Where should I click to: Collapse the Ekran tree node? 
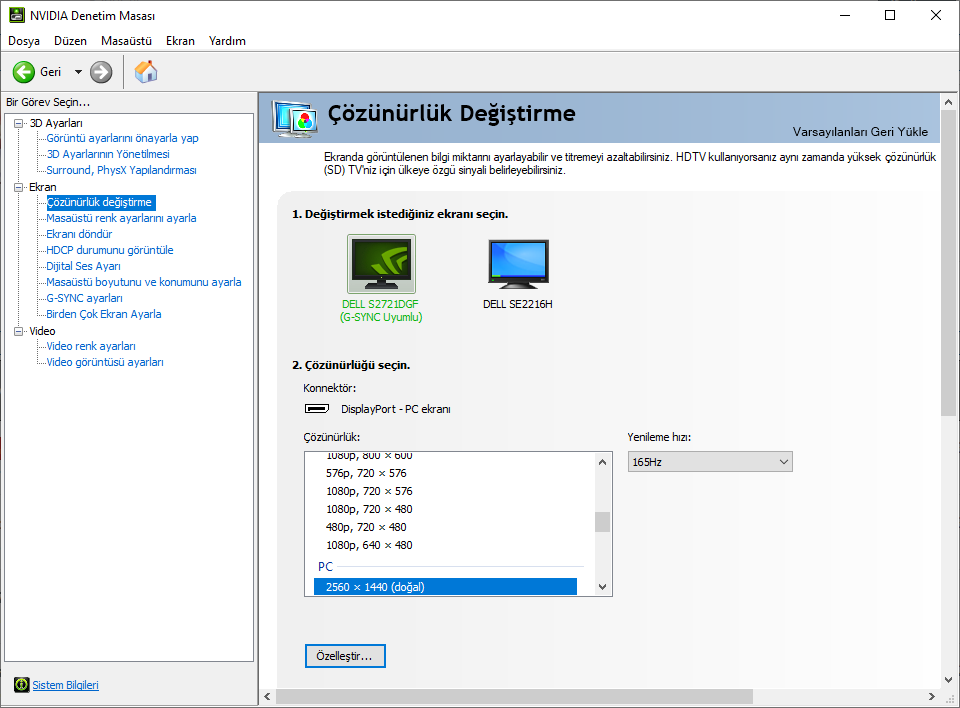click(18, 187)
